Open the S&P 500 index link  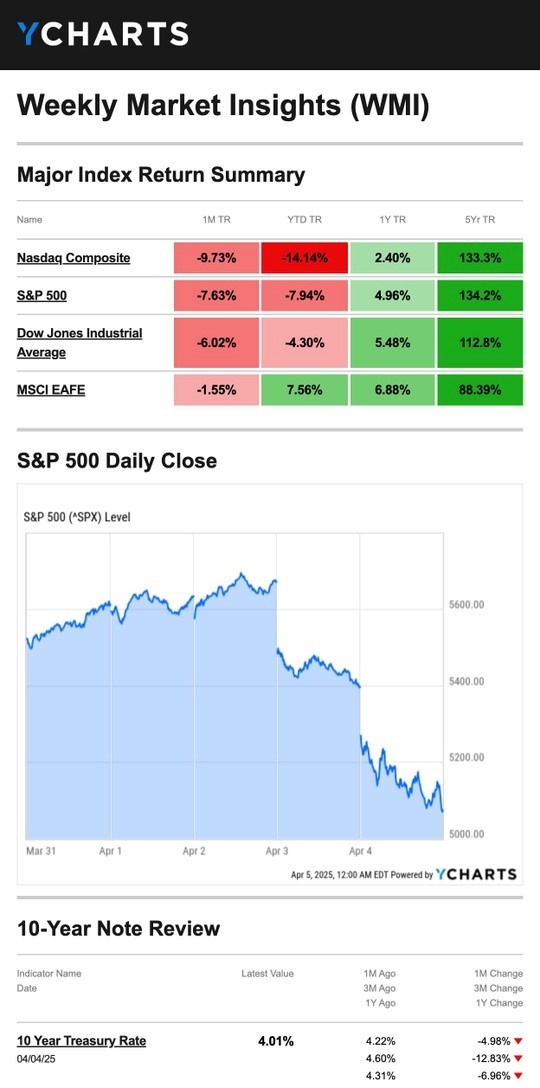[x=42, y=296]
